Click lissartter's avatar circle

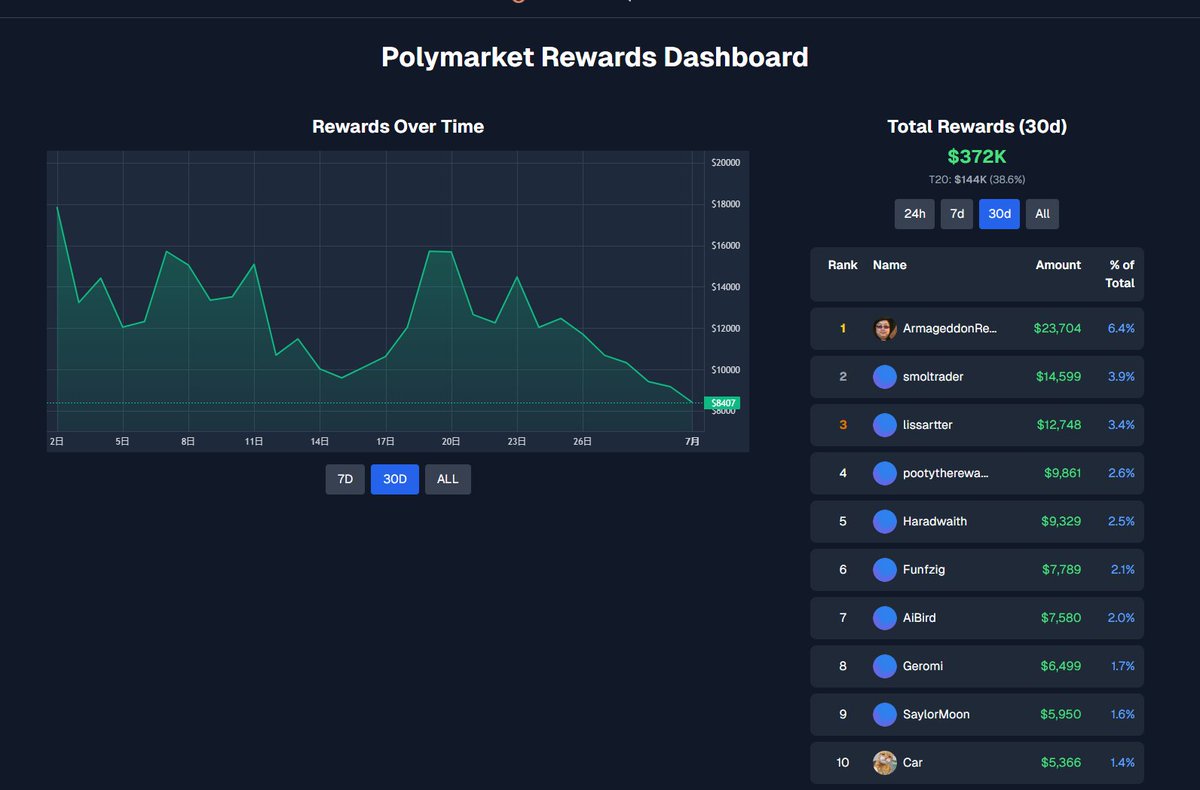[x=884, y=425]
